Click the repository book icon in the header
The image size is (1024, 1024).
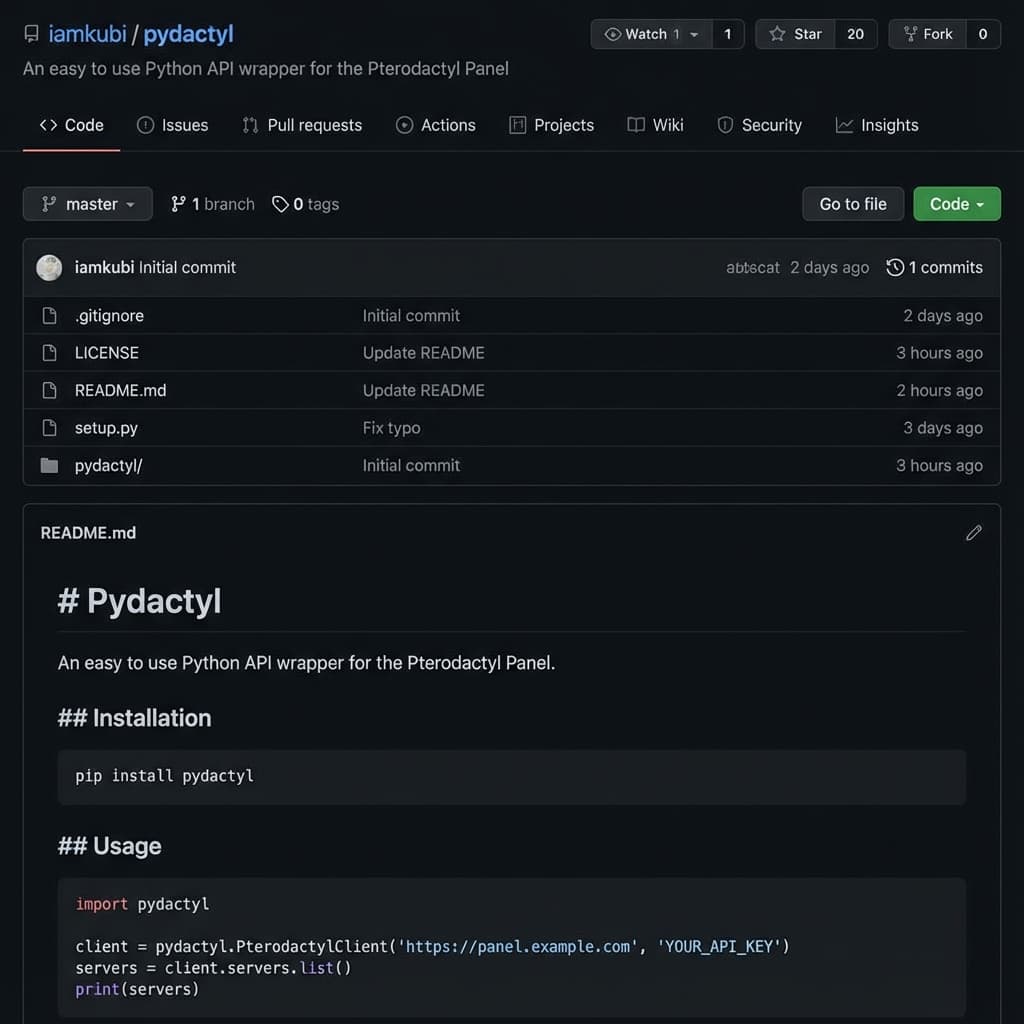[x=30, y=33]
